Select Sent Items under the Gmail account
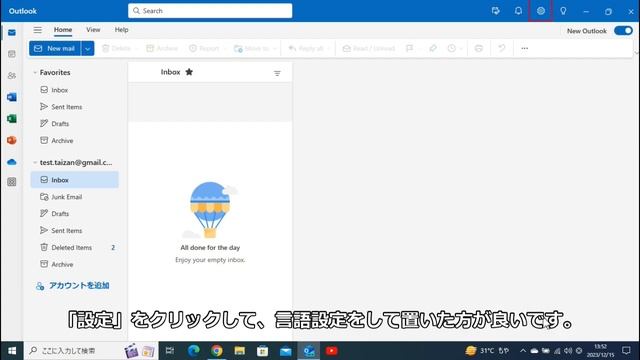640x360 pixels. [x=75, y=231]
